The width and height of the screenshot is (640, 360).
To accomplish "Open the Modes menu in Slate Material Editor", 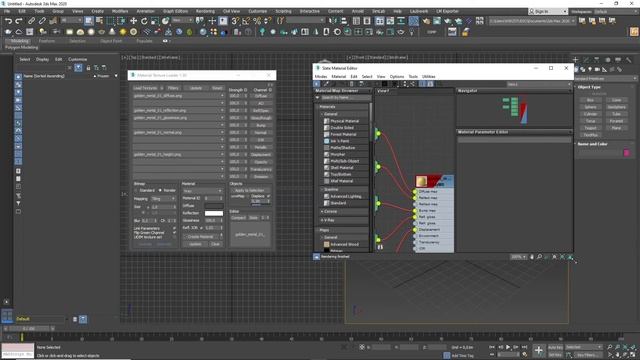I will (321, 76).
